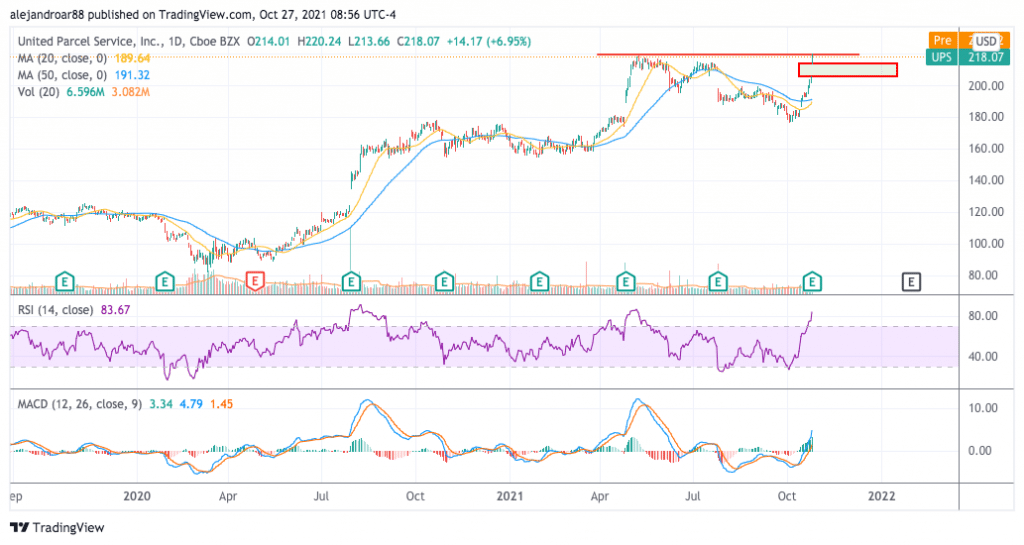Click the black future earnings marker near 2022
This screenshot has width=1024, height=545.
coord(911,281)
